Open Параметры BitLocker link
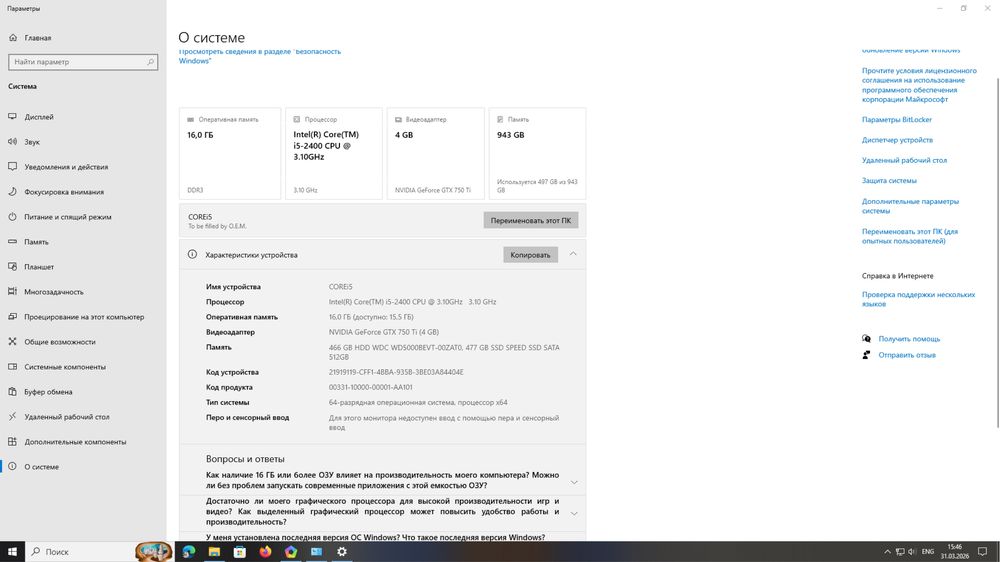This screenshot has height=562, width=1000. click(x=897, y=119)
